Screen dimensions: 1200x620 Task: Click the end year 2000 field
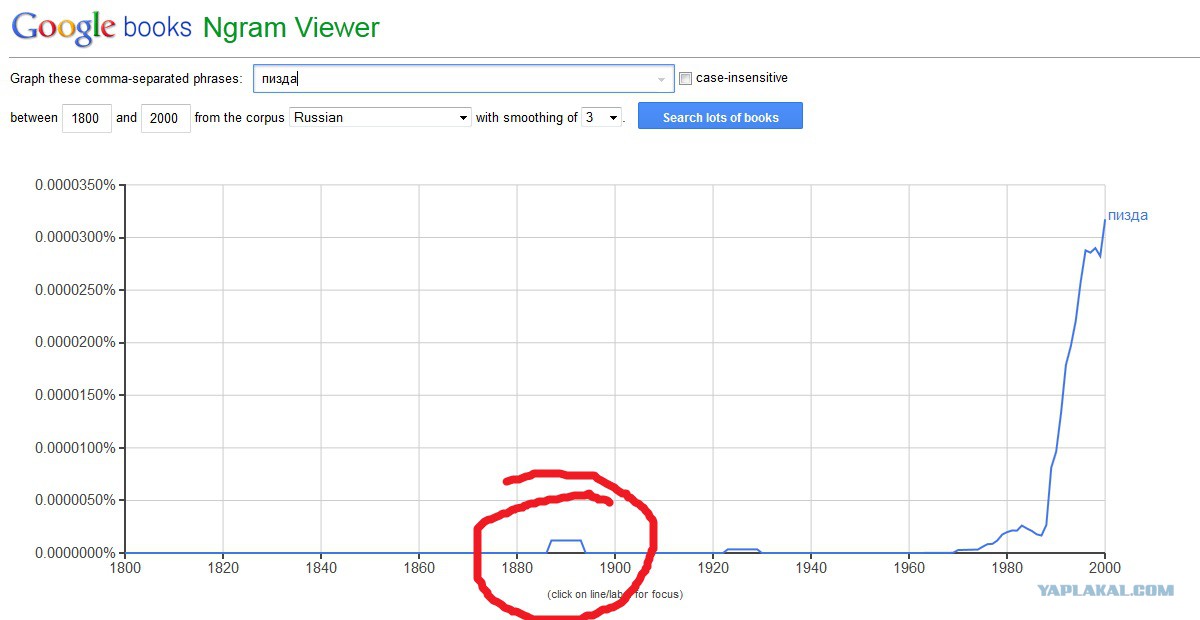point(165,118)
